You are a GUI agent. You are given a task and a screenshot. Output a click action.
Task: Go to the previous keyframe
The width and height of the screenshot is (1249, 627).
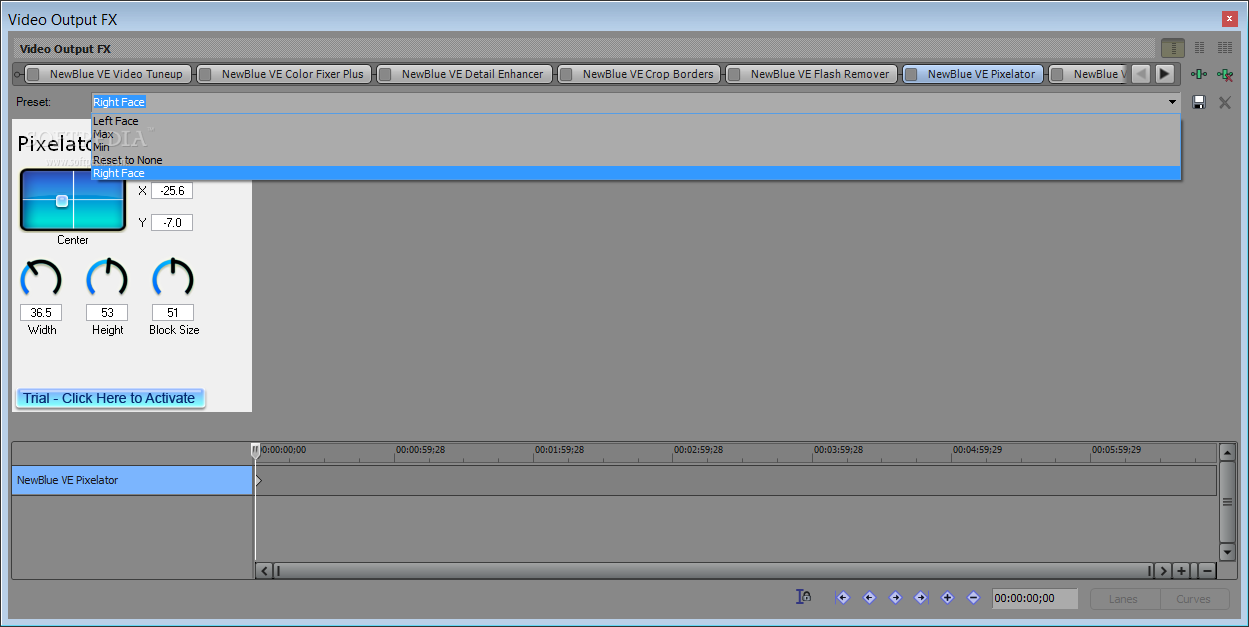[x=869, y=598]
